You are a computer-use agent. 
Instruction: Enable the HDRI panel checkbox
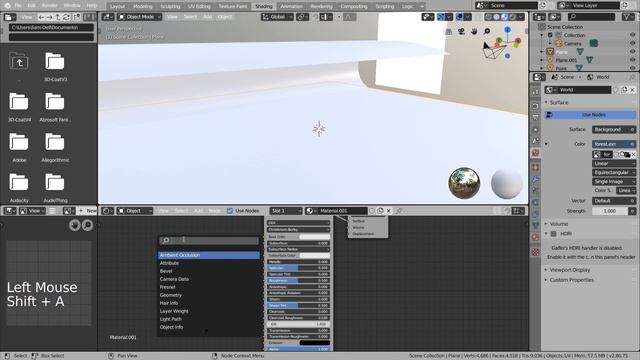(x=553, y=234)
